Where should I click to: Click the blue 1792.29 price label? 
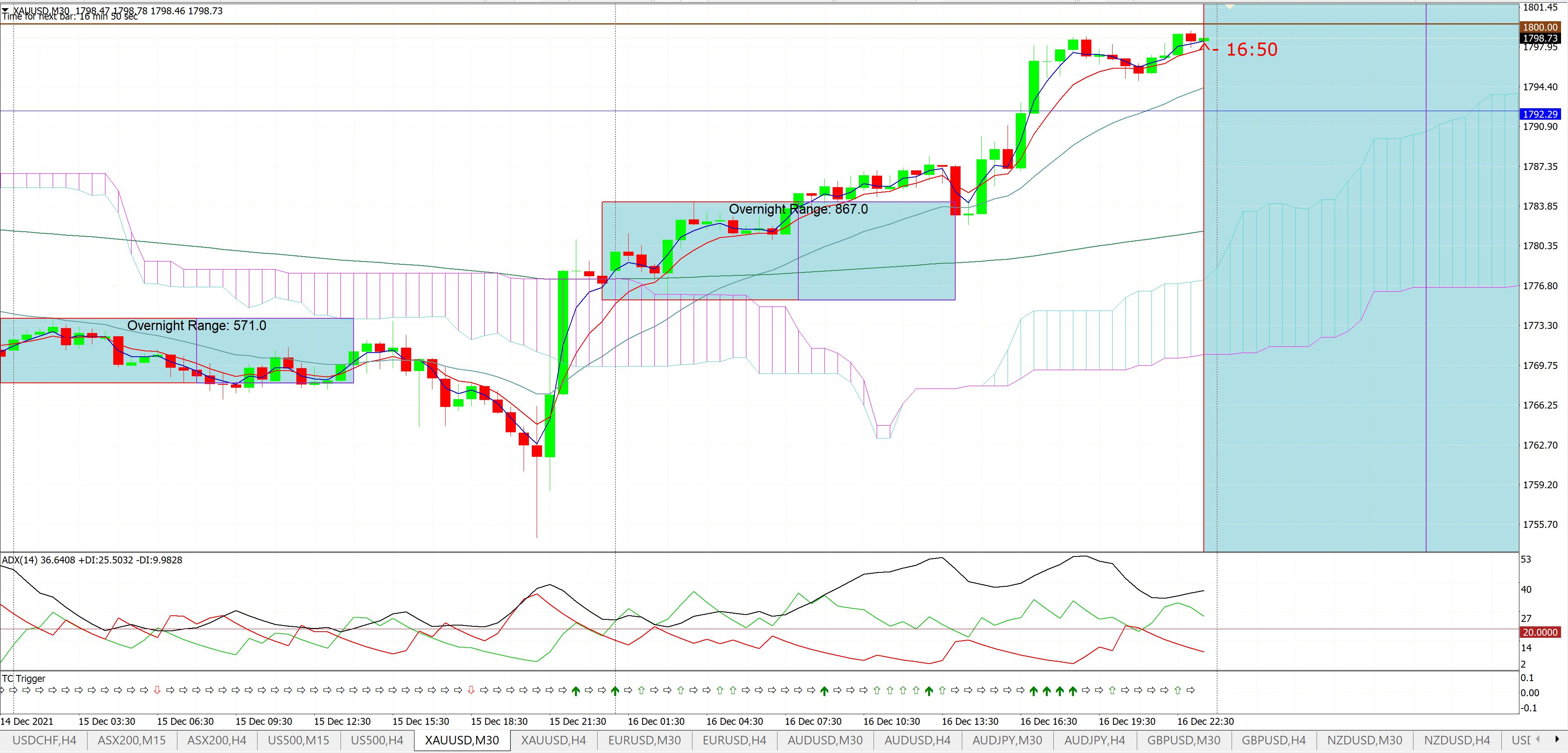point(1540,114)
